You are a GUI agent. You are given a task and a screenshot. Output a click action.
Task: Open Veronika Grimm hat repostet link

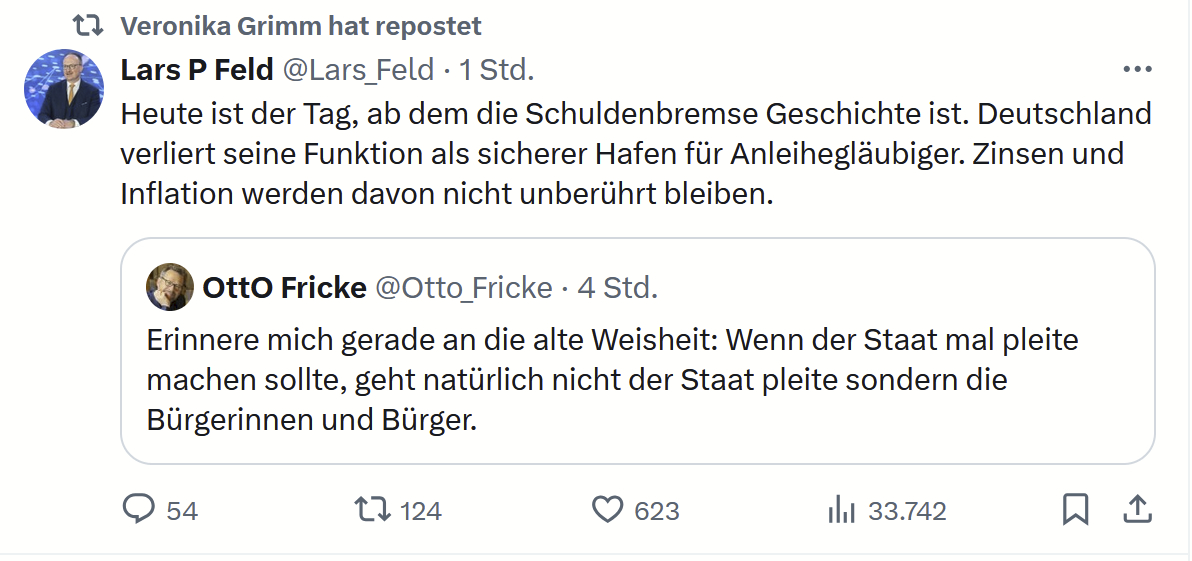tap(300, 25)
